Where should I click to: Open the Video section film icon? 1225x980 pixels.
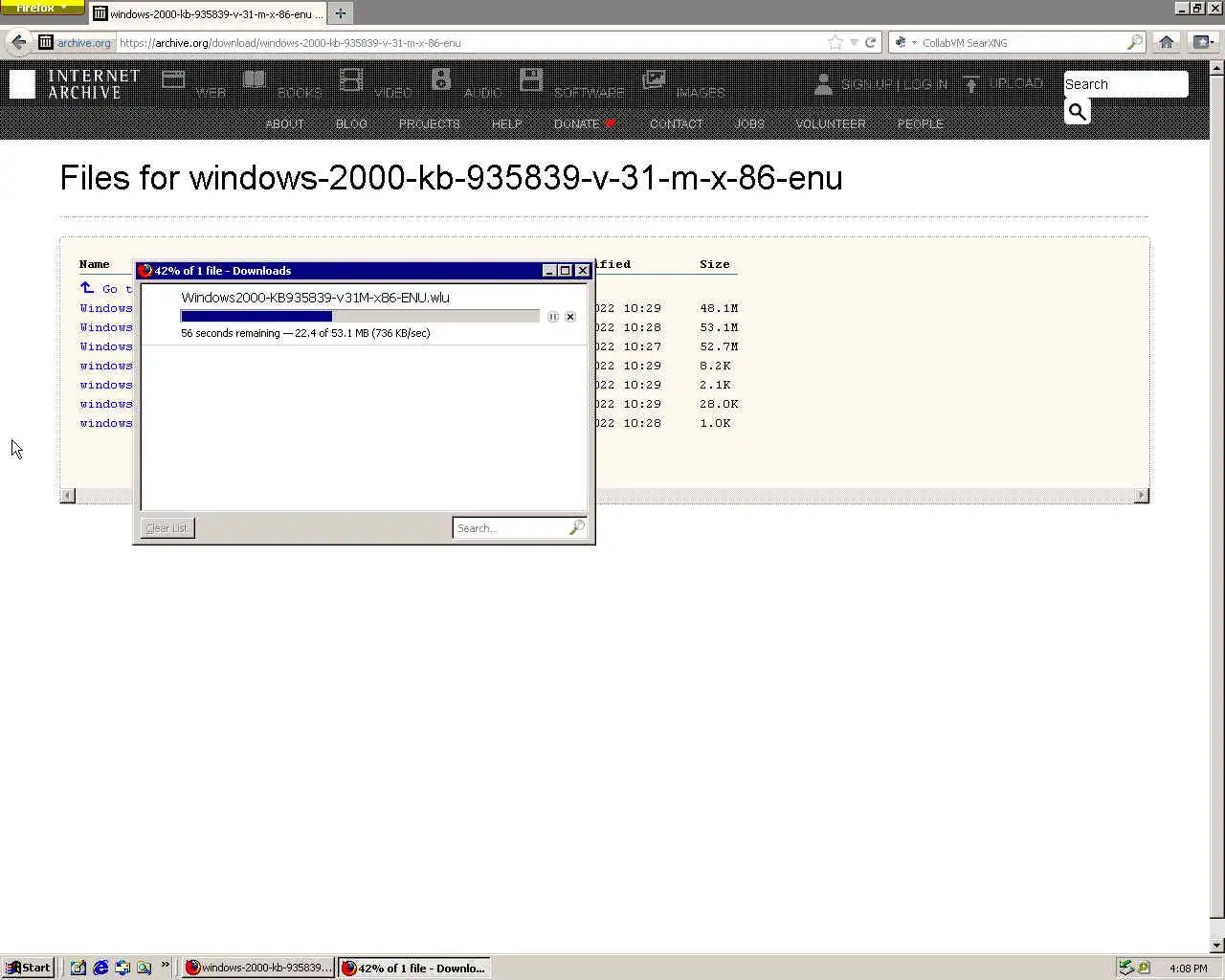351,79
